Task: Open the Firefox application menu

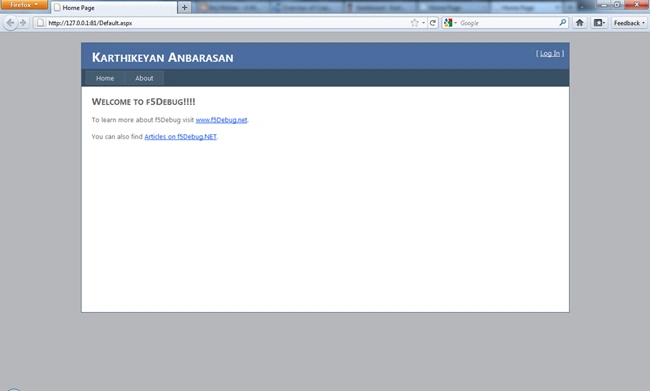Action: coord(24,5)
